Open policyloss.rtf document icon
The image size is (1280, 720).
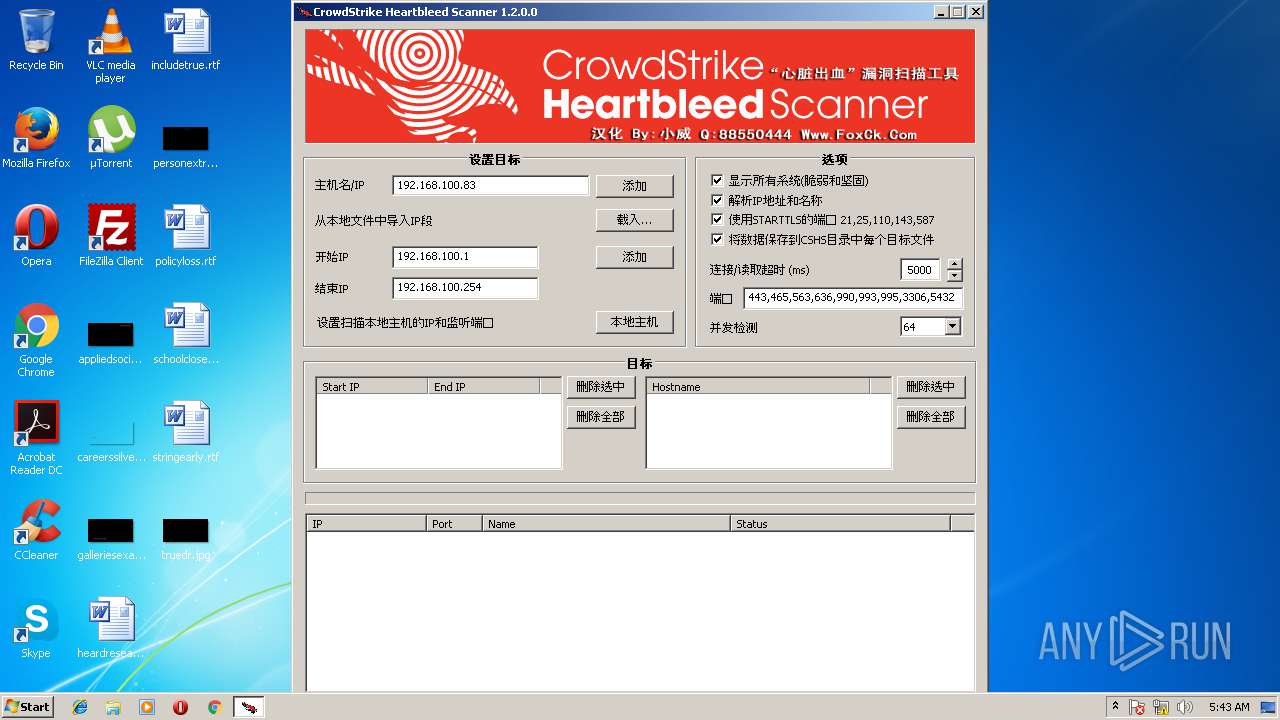[x=186, y=236]
